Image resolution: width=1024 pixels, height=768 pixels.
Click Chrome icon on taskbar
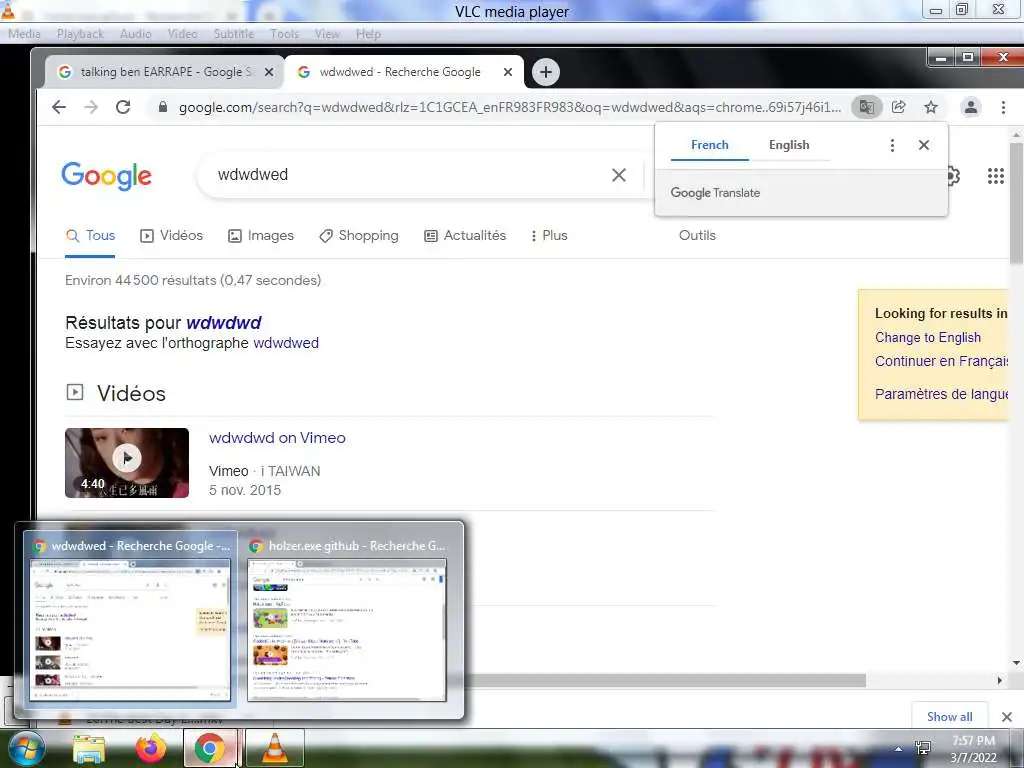(x=210, y=748)
